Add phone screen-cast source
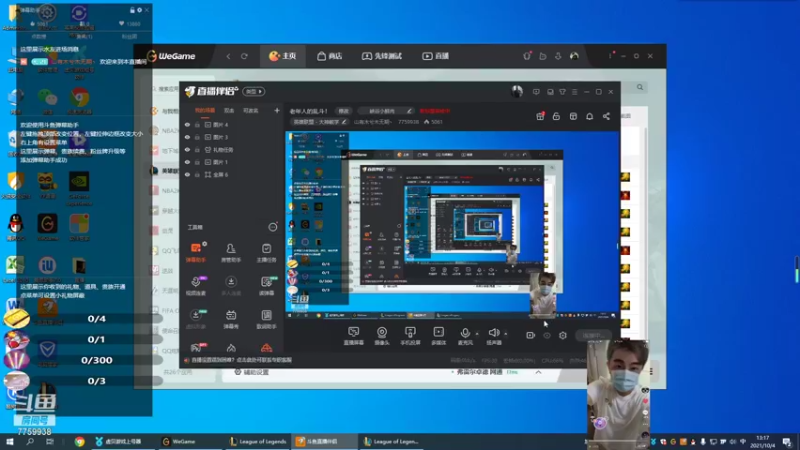The height and width of the screenshot is (450, 800). click(410, 336)
